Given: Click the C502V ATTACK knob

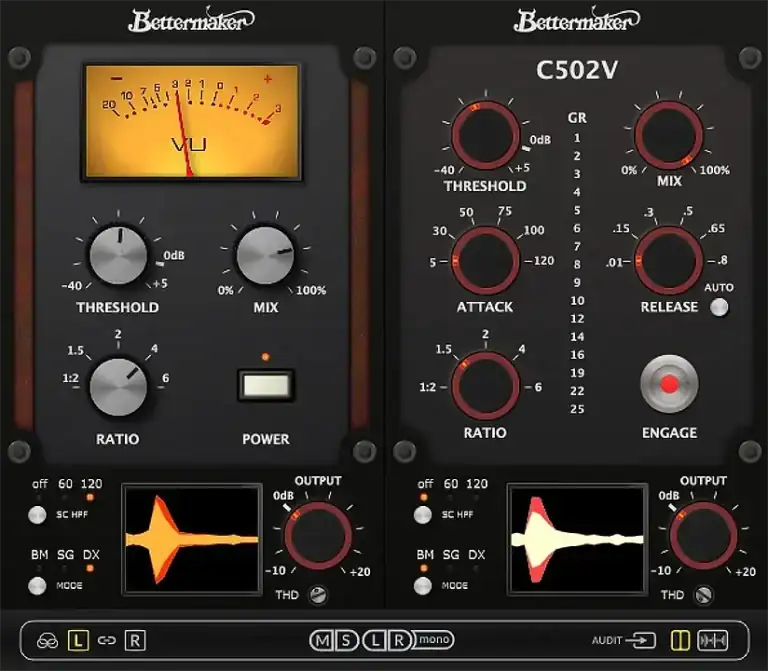Looking at the screenshot, I should [x=485, y=261].
